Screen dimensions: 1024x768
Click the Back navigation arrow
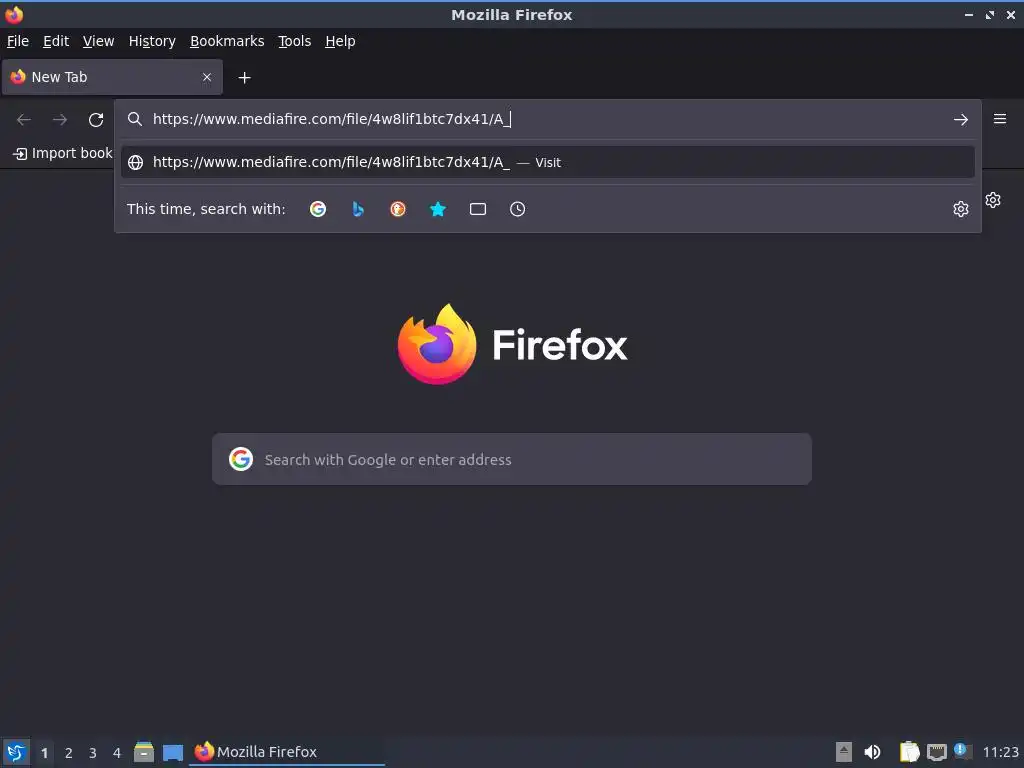pos(24,120)
